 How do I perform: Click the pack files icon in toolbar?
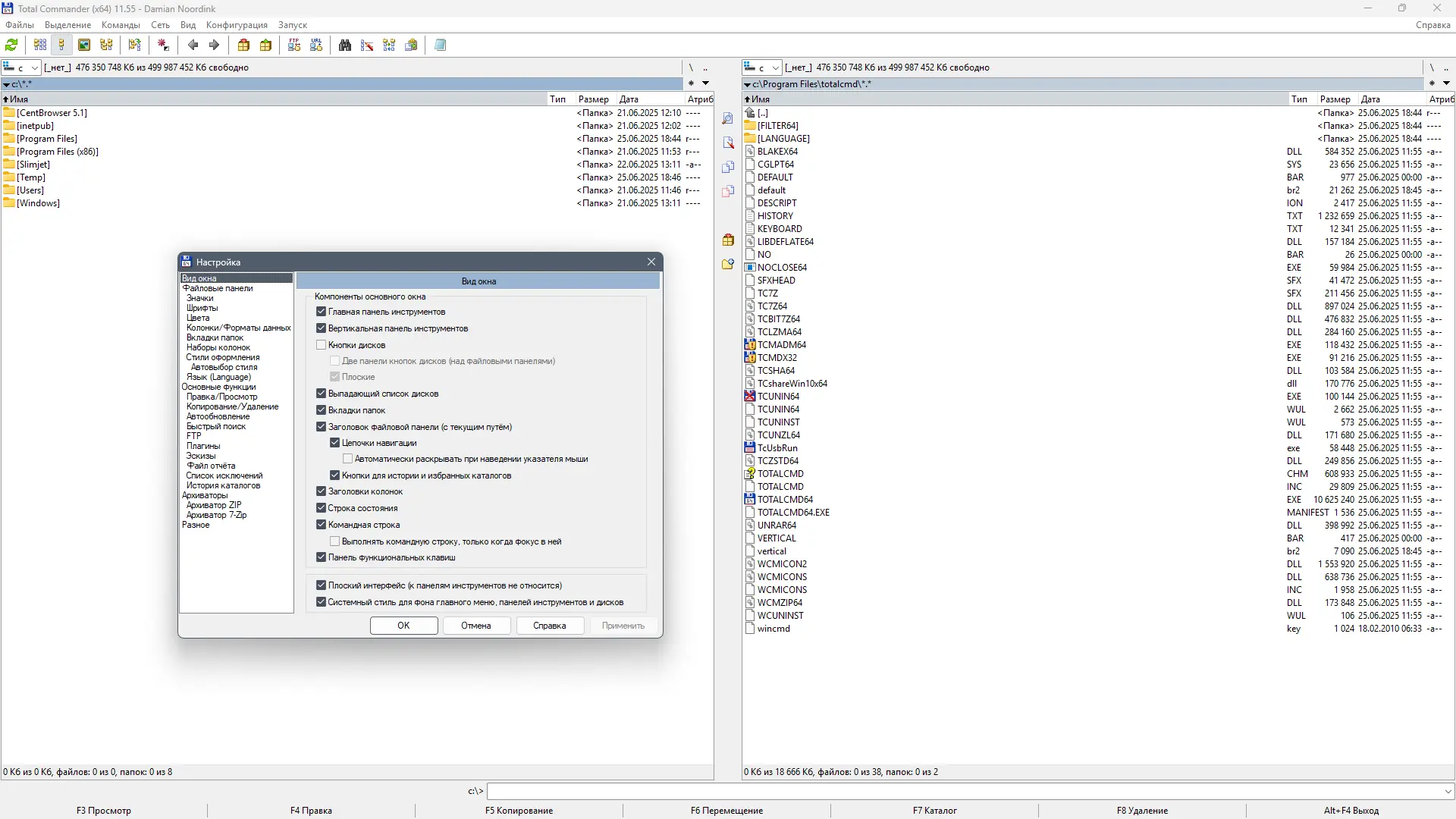click(x=243, y=45)
